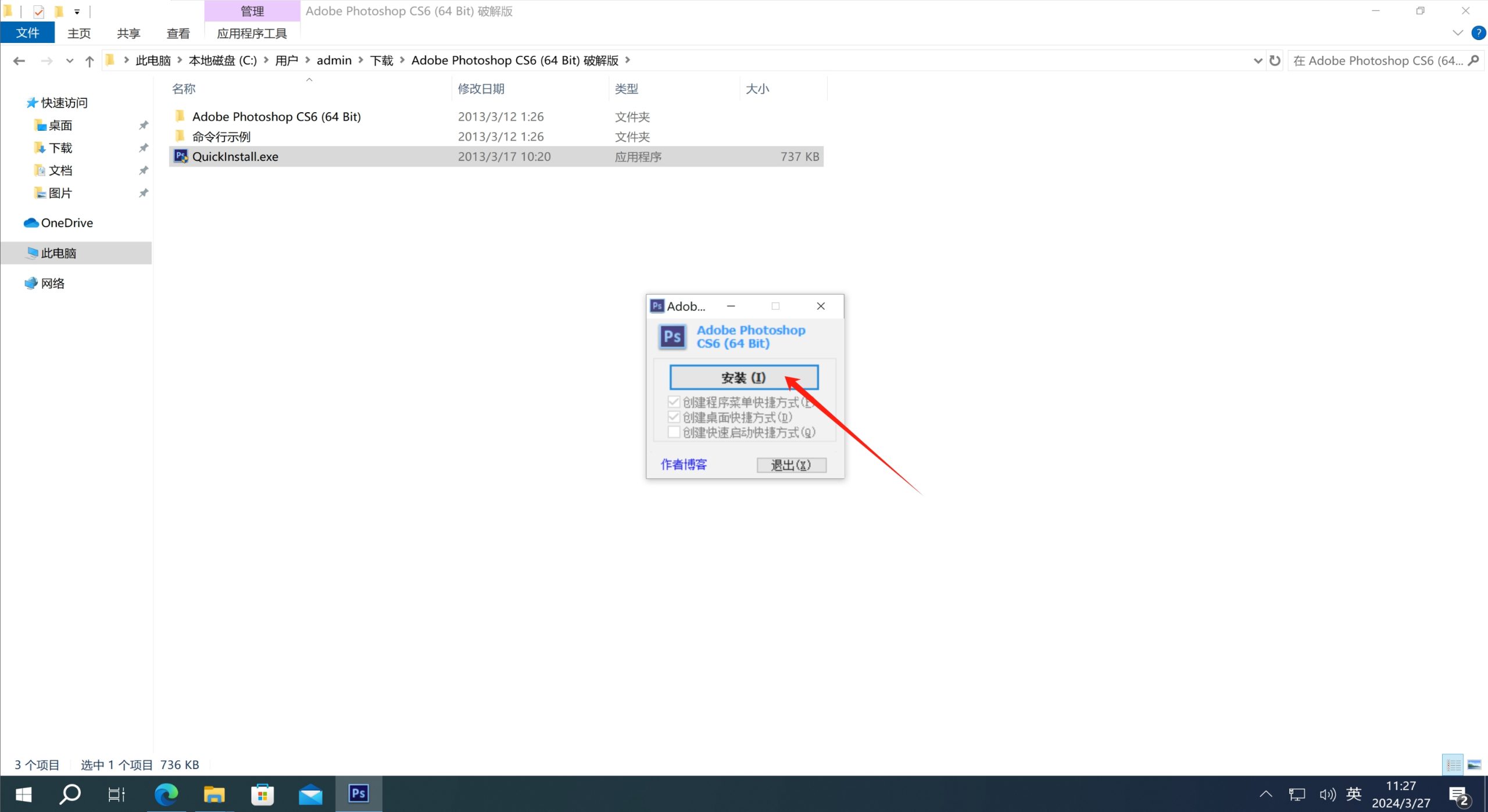This screenshot has height=812, width=1488.
Task: Open Task View on the taskbar
Action: point(117,794)
